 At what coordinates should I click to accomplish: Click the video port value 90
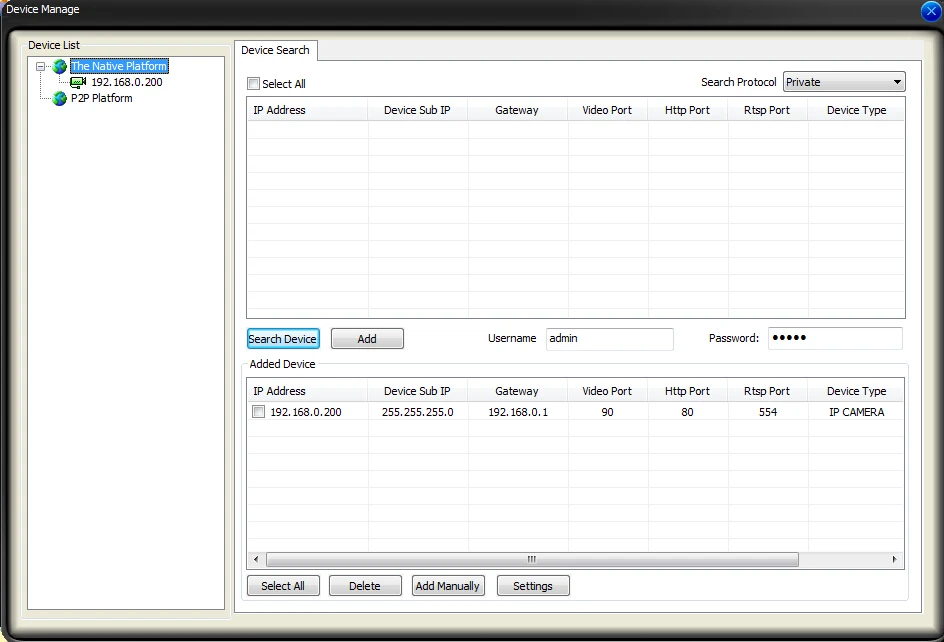point(607,413)
